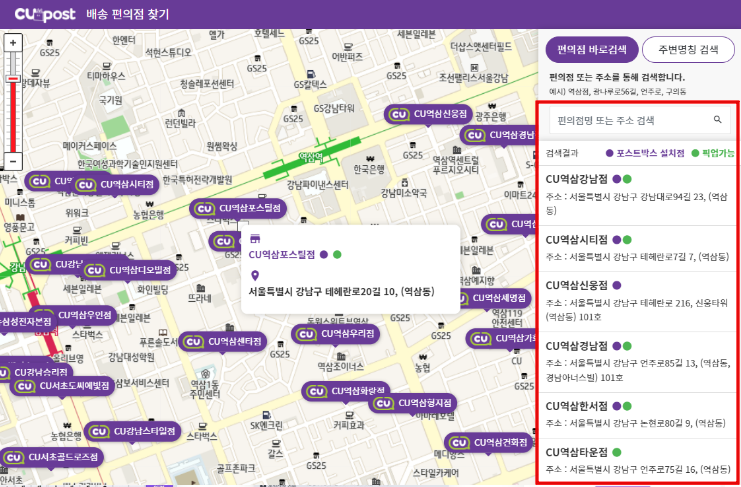Click the GS칼텍스 gas station icon
741x487 pixels.
[310, 74]
